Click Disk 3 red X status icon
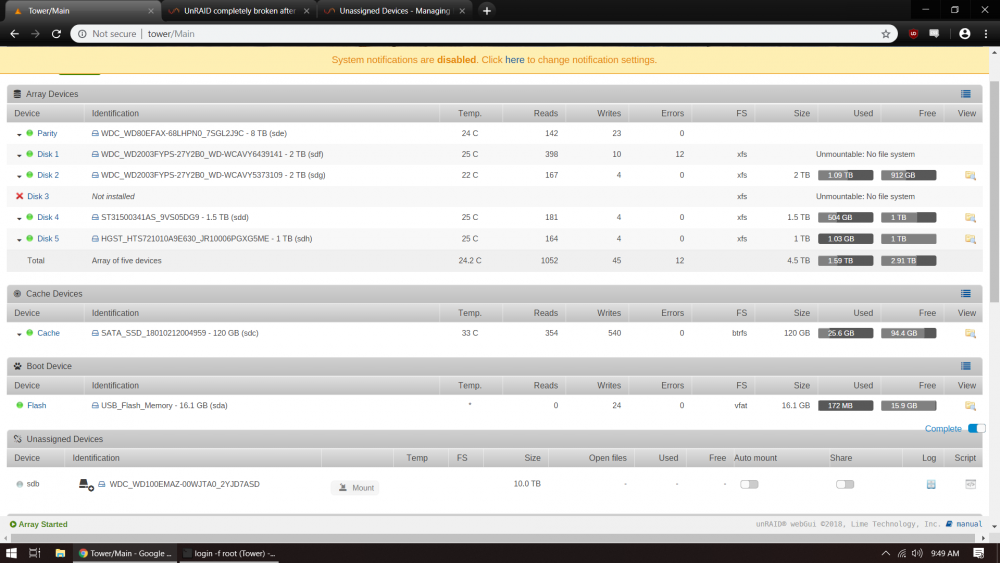Image resolution: width=1000 pixels, height=563 pixels. (x=19, y=196)
